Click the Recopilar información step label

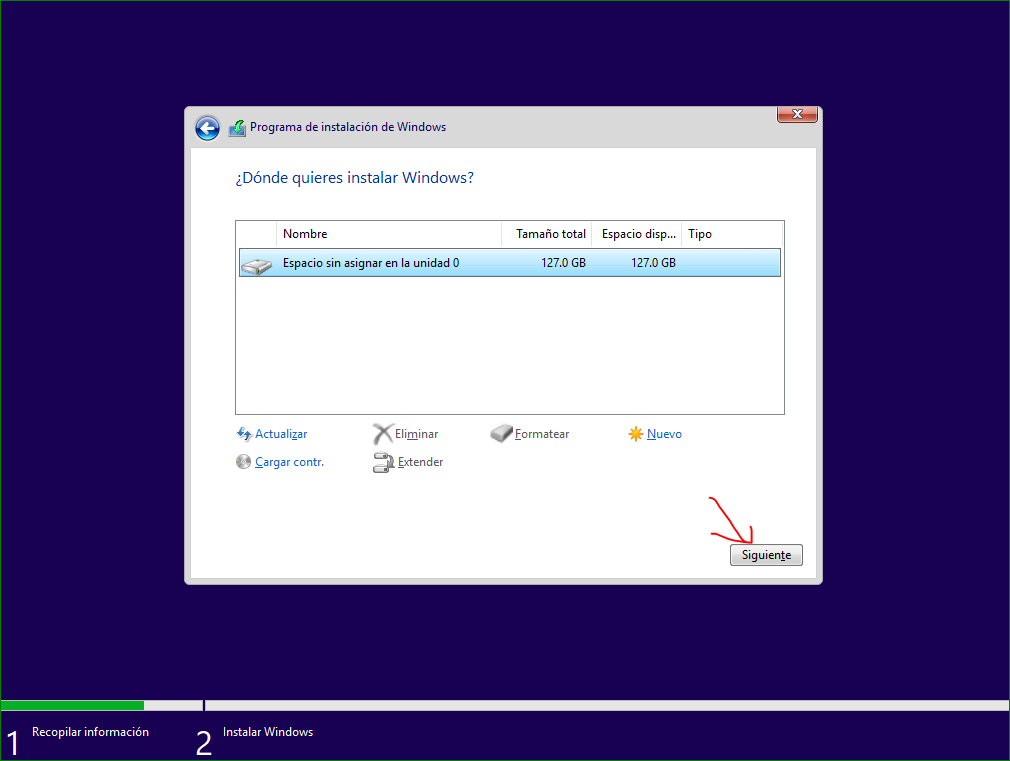90,732
